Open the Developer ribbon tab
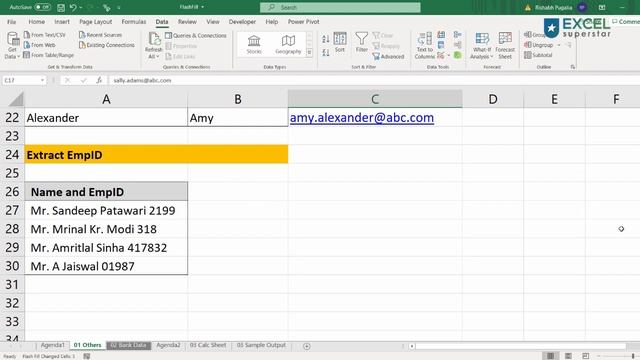The height and width of the screenshot is (360, 640). coord(242,22)
